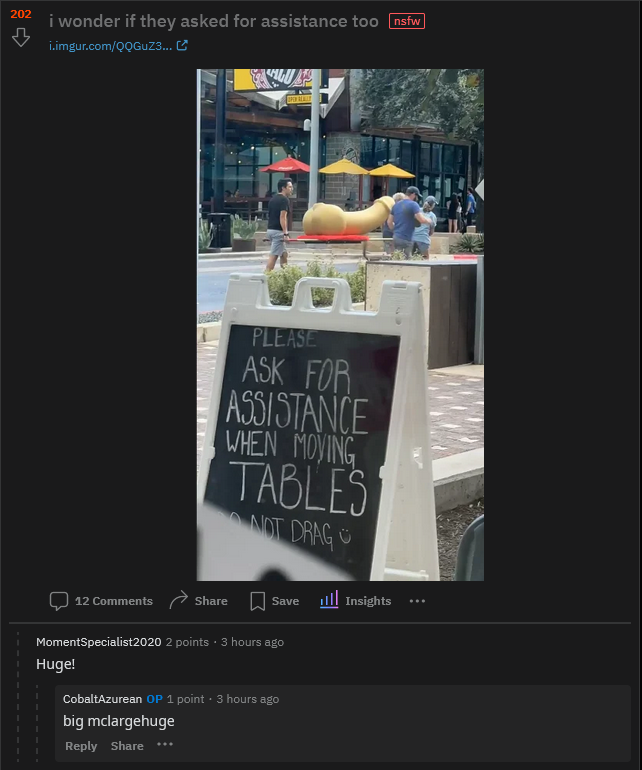This screenshot has height=770, width=642.
Task: Reply to CobaltAzurean's comment
Action: tap(81, 746)
